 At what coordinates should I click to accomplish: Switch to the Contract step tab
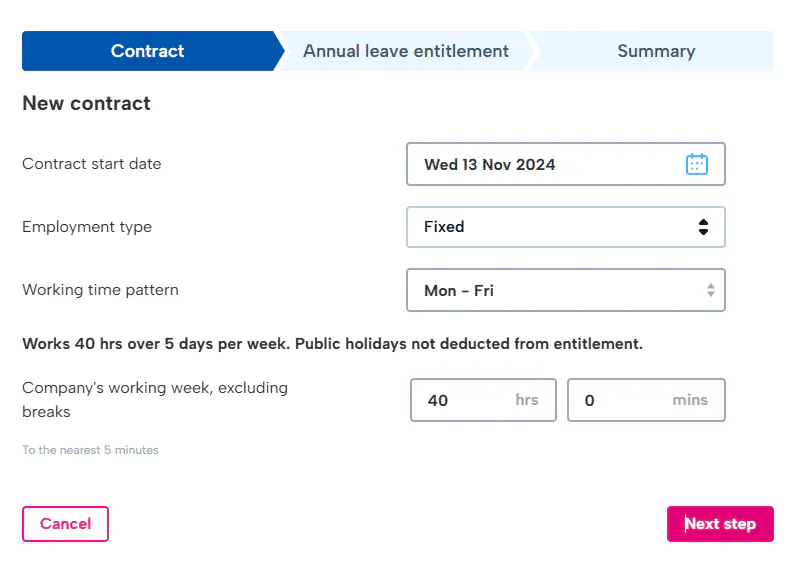[148, 51]
